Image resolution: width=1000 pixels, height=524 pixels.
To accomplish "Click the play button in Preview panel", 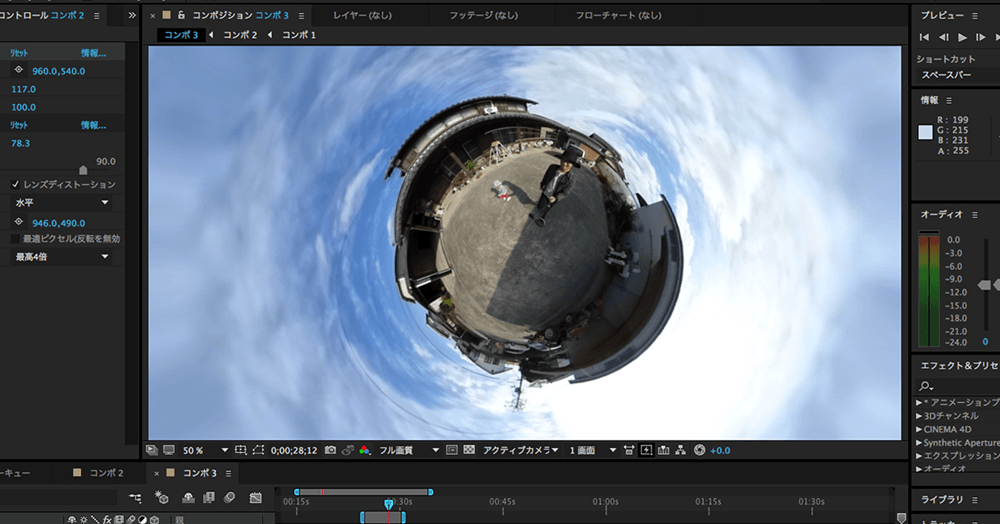I will (x=963, y=37).
